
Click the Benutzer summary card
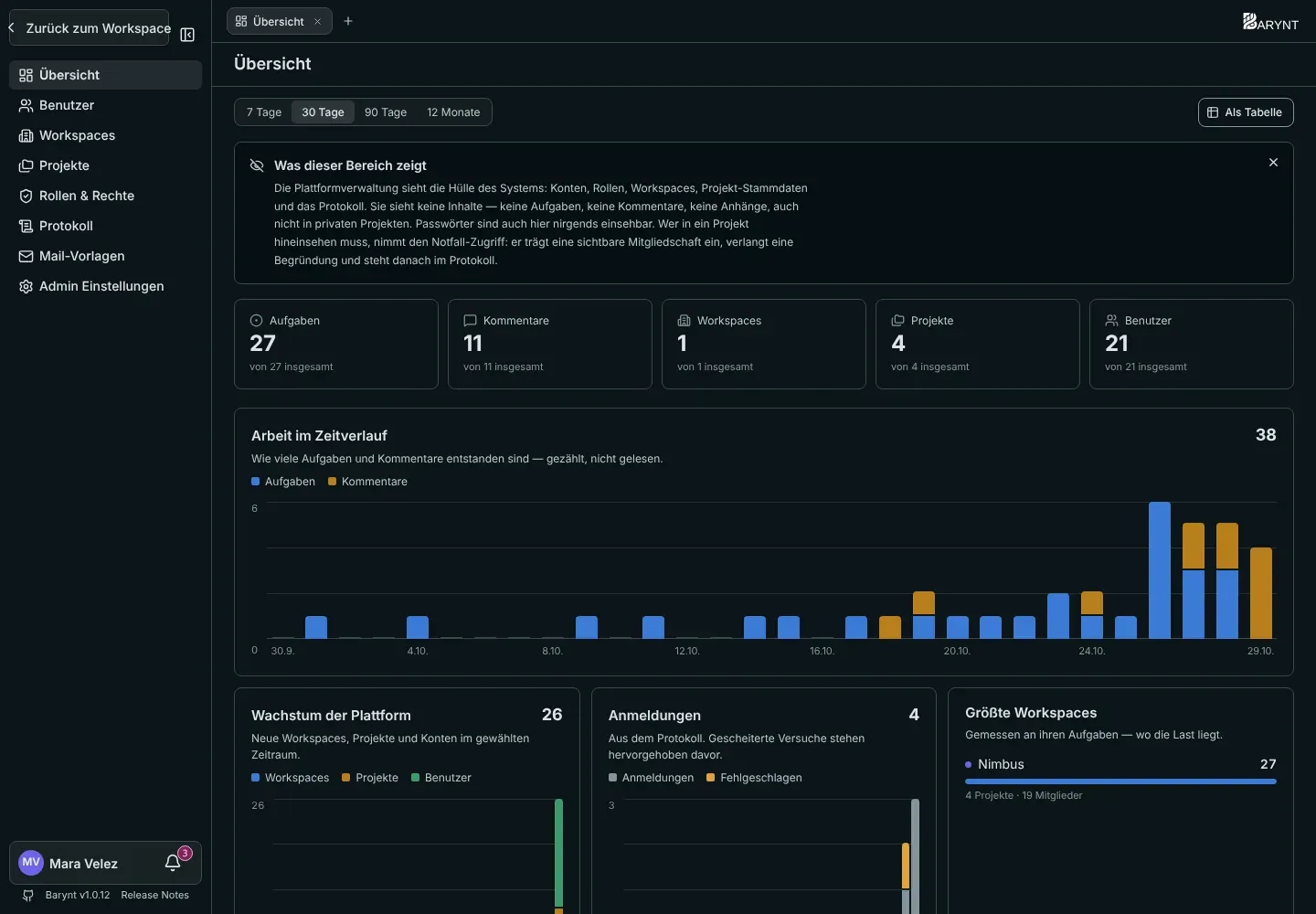[1192, 344]
